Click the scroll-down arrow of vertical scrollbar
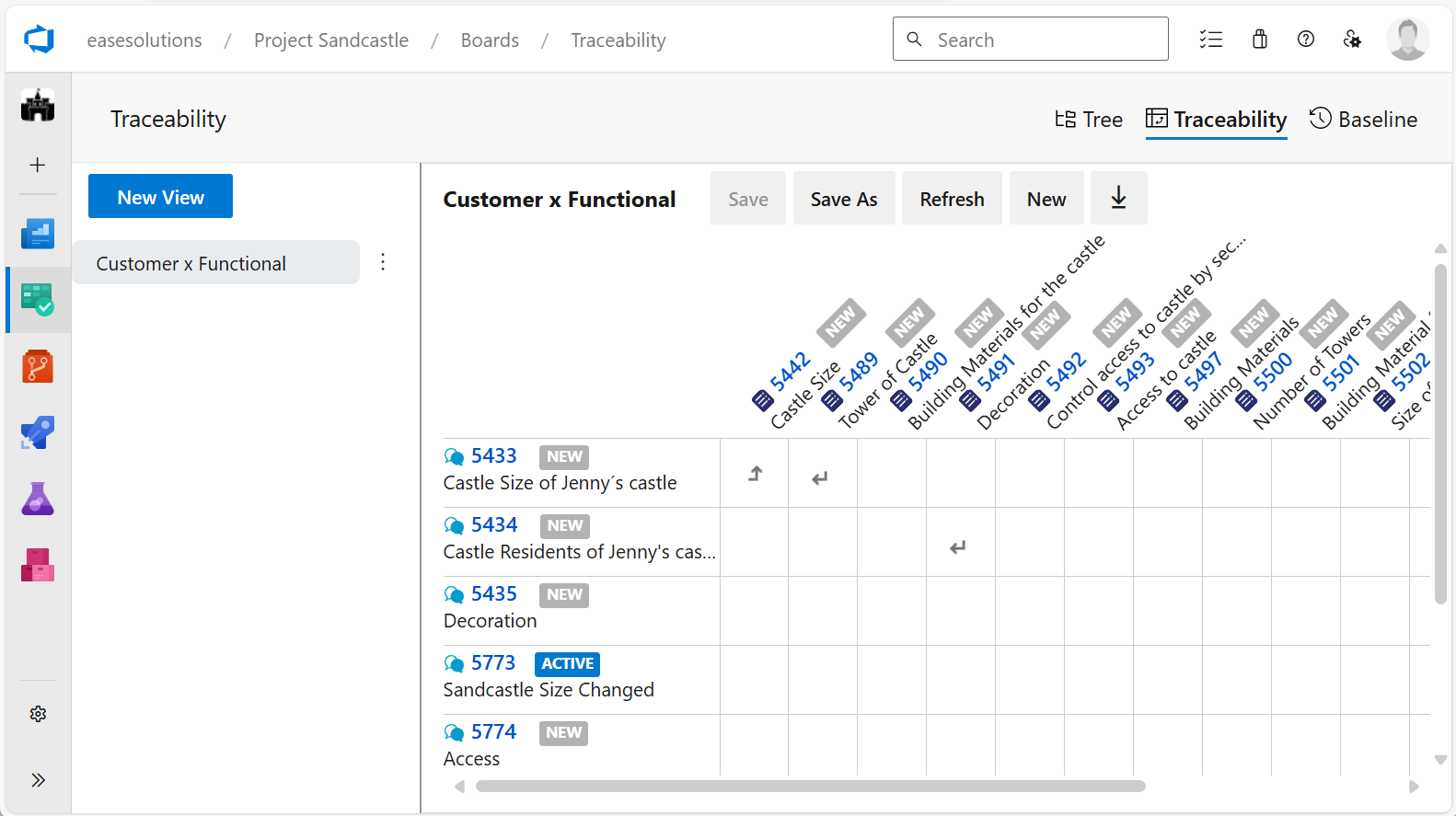 pyautogui.click(x=1441, y=760)
